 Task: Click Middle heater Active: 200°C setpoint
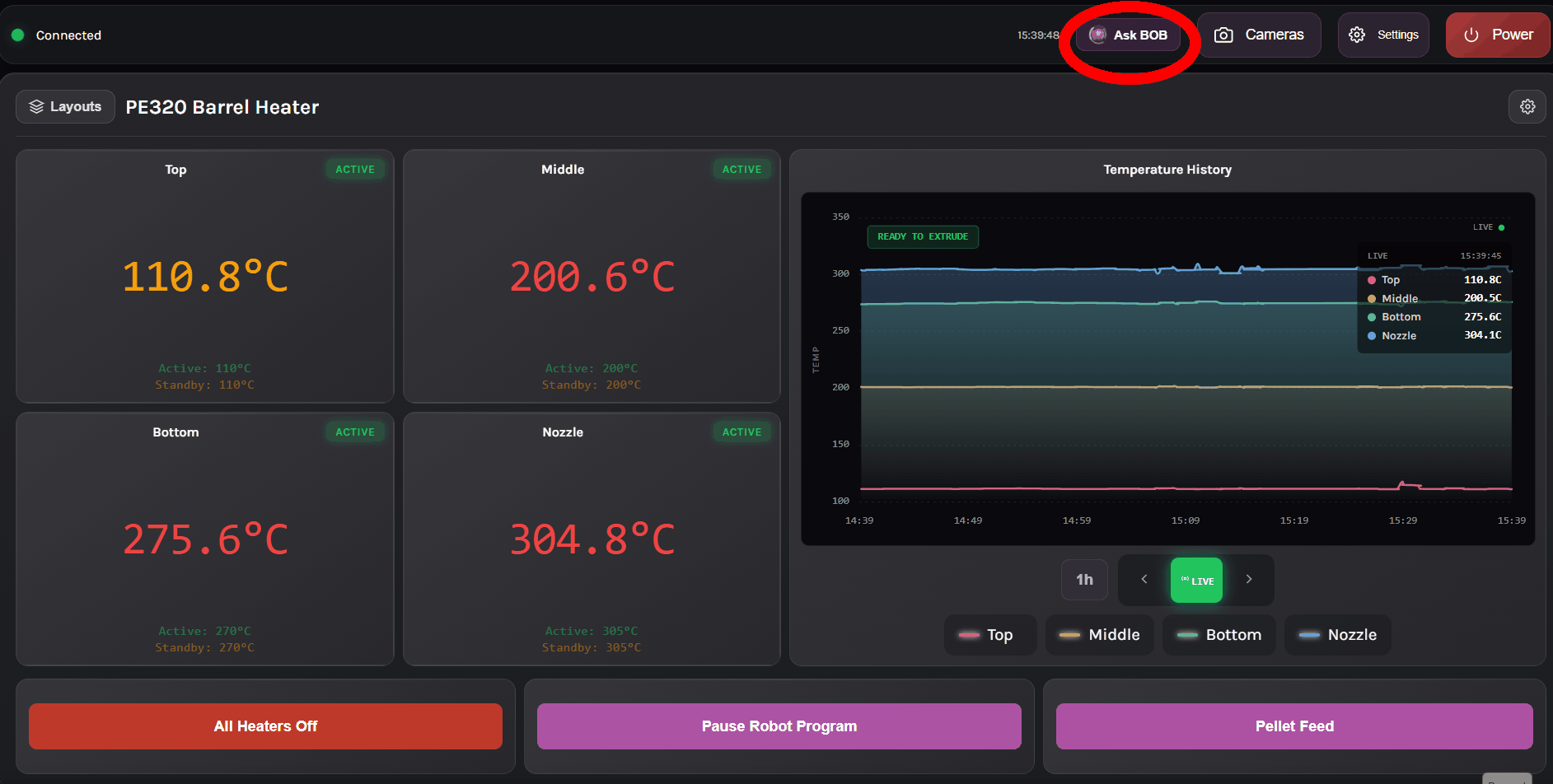coord(592,368)
